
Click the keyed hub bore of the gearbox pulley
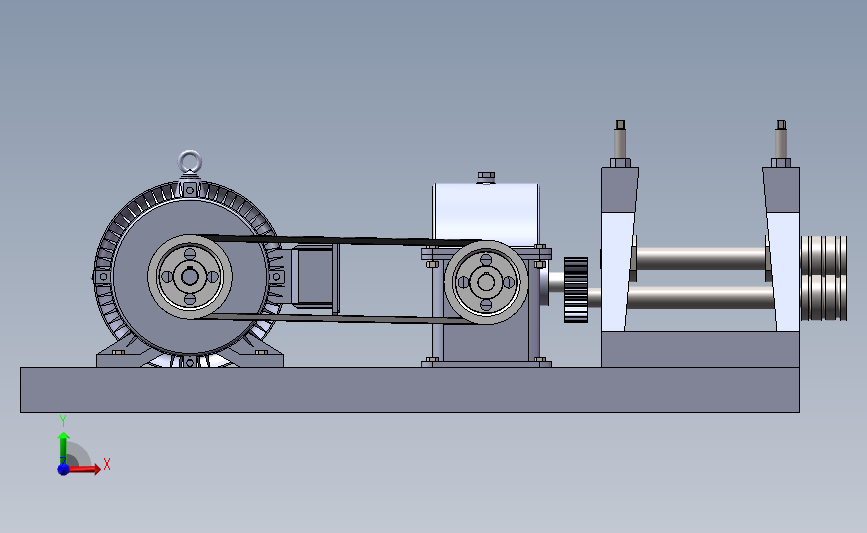[x=486, y=282]
